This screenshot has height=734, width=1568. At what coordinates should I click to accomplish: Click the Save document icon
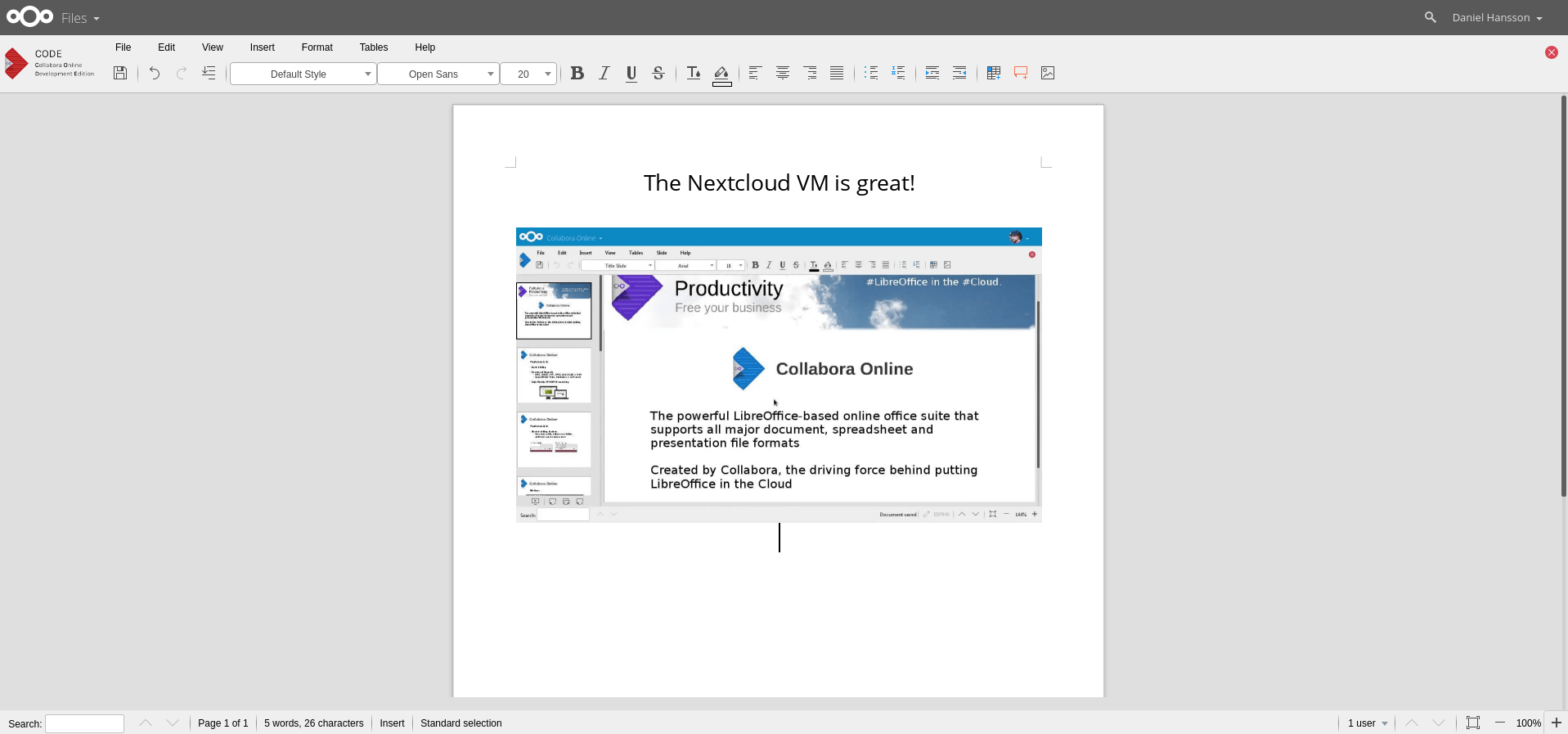click(120, 73)
